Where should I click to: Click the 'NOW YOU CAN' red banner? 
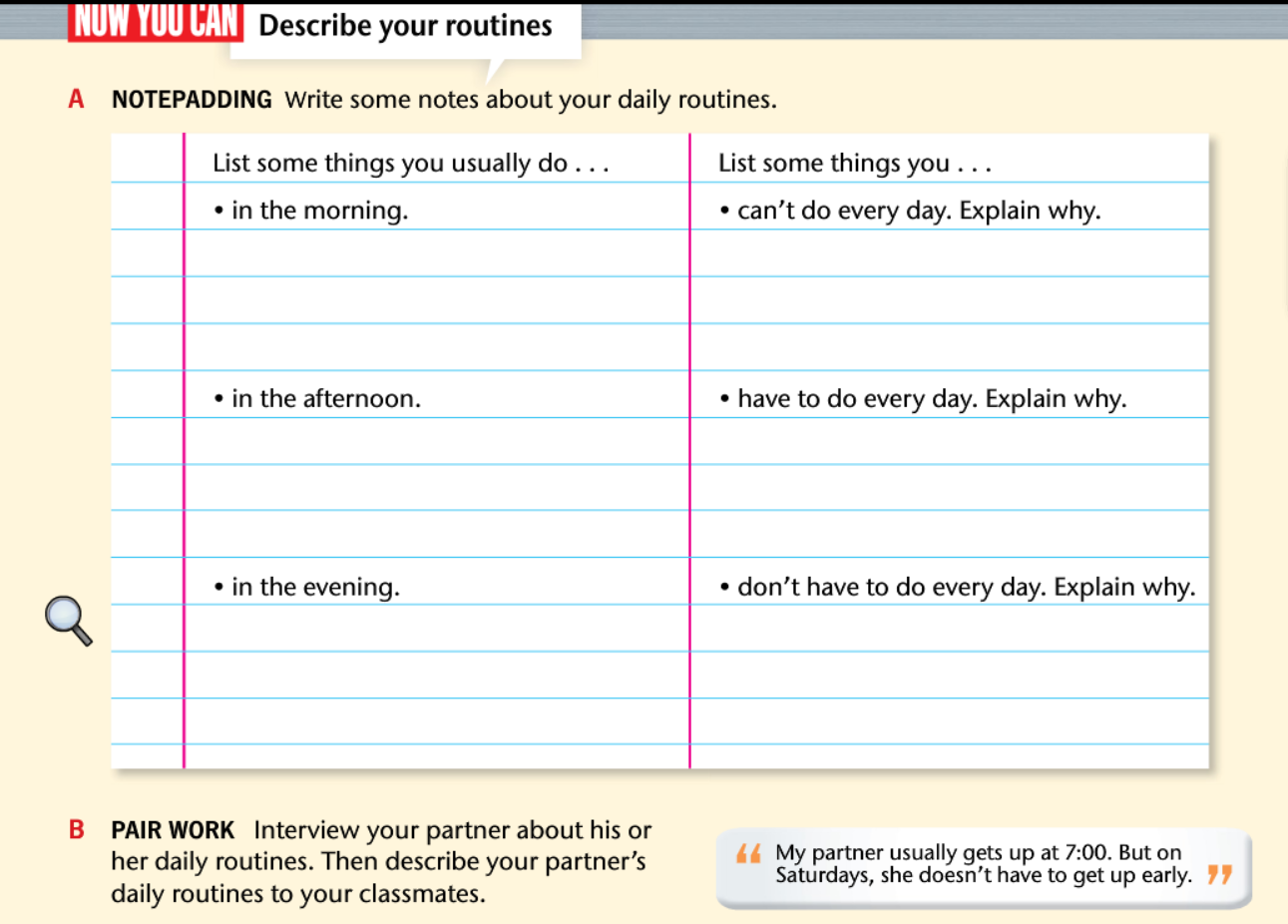pos(156,21)
